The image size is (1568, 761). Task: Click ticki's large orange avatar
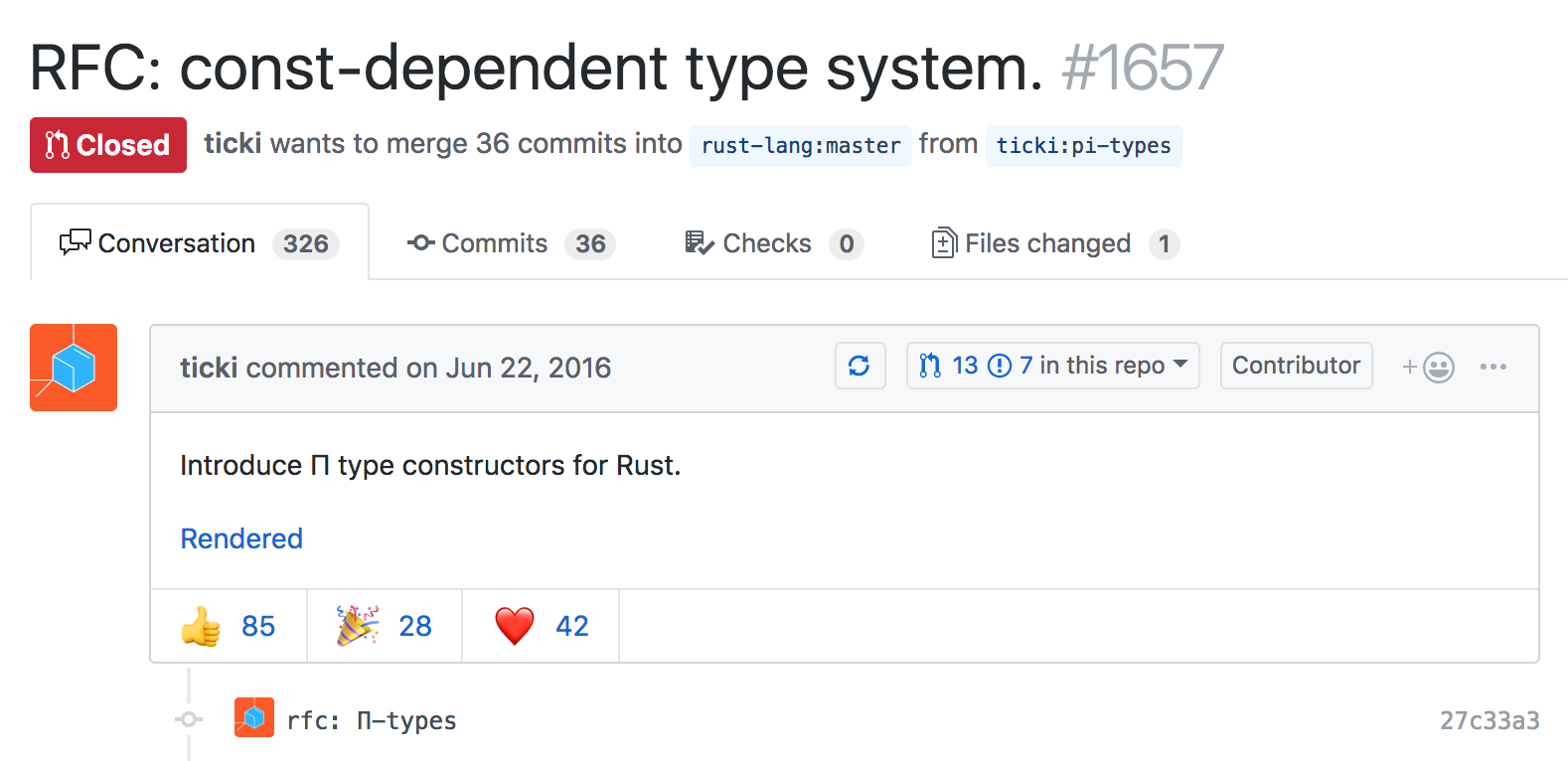pyautogui.click(x=74, y=368)
